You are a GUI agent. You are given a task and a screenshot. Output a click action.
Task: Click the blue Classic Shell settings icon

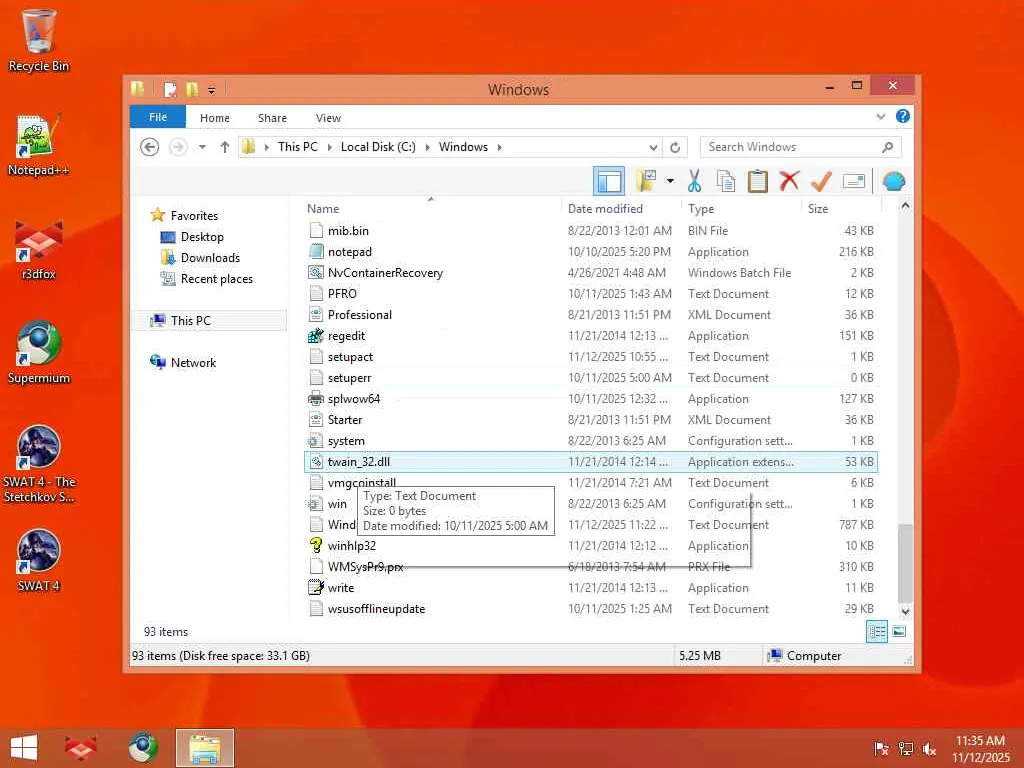tap(893, 181)
